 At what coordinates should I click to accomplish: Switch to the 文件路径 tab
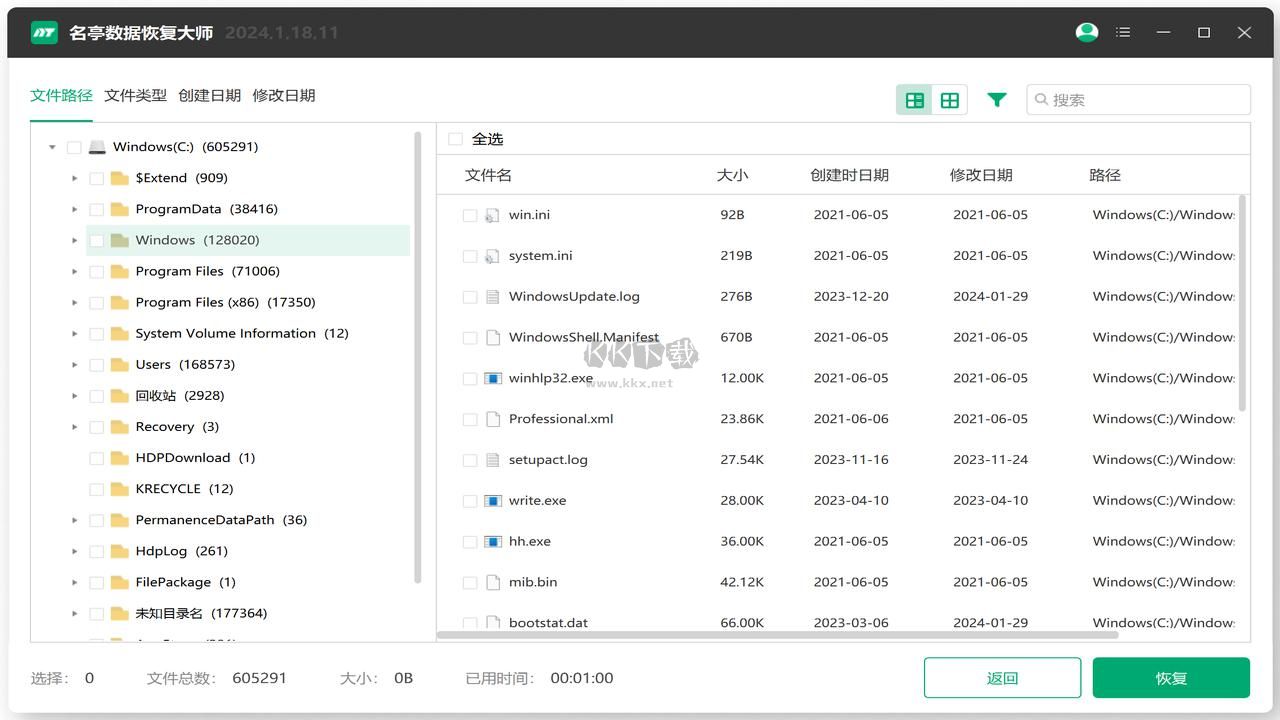tap(61, 96)
